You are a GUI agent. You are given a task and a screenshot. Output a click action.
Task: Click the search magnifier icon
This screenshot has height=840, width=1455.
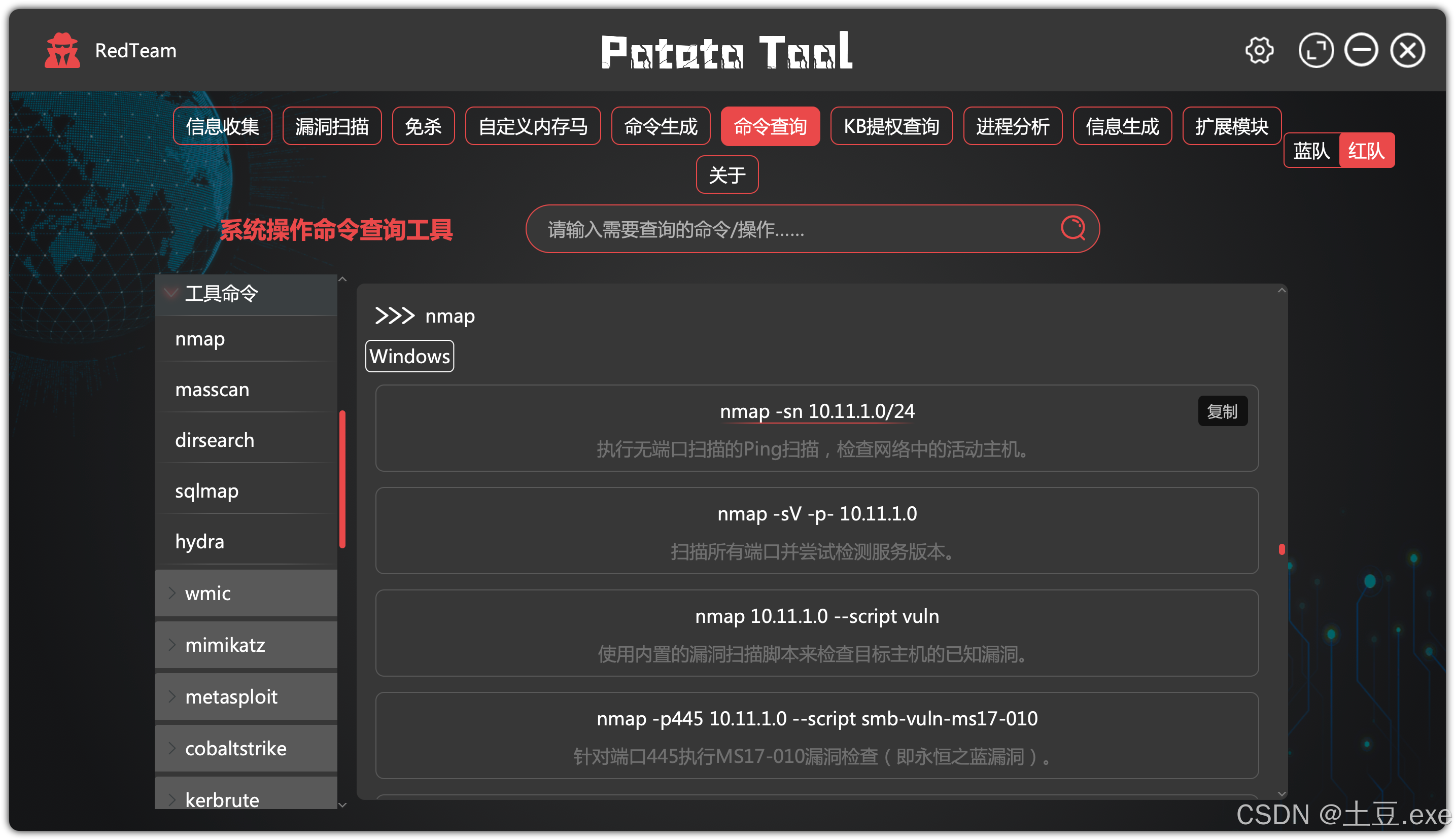point(1072,228)
